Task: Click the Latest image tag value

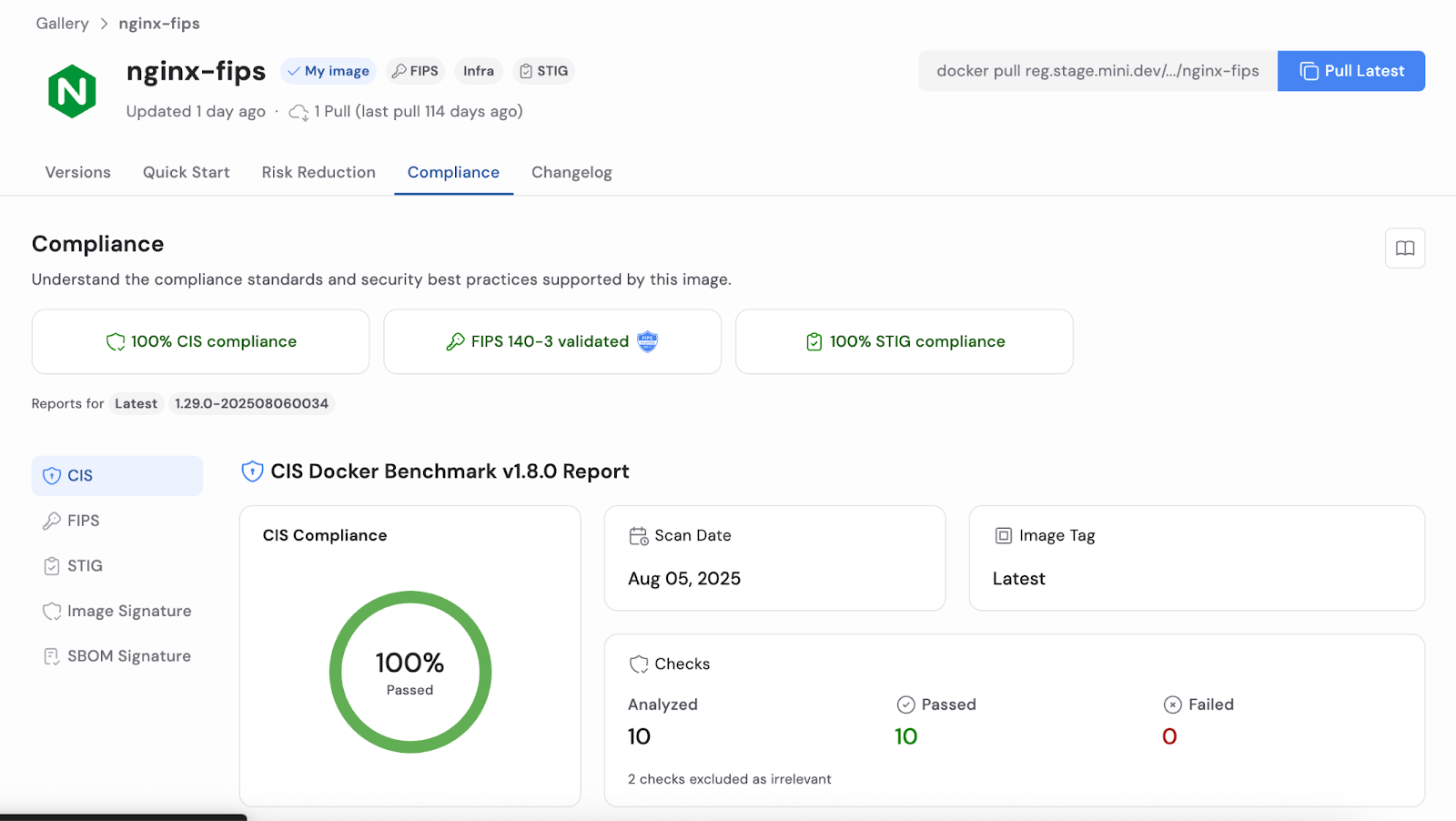Action: pos(1019,579)
